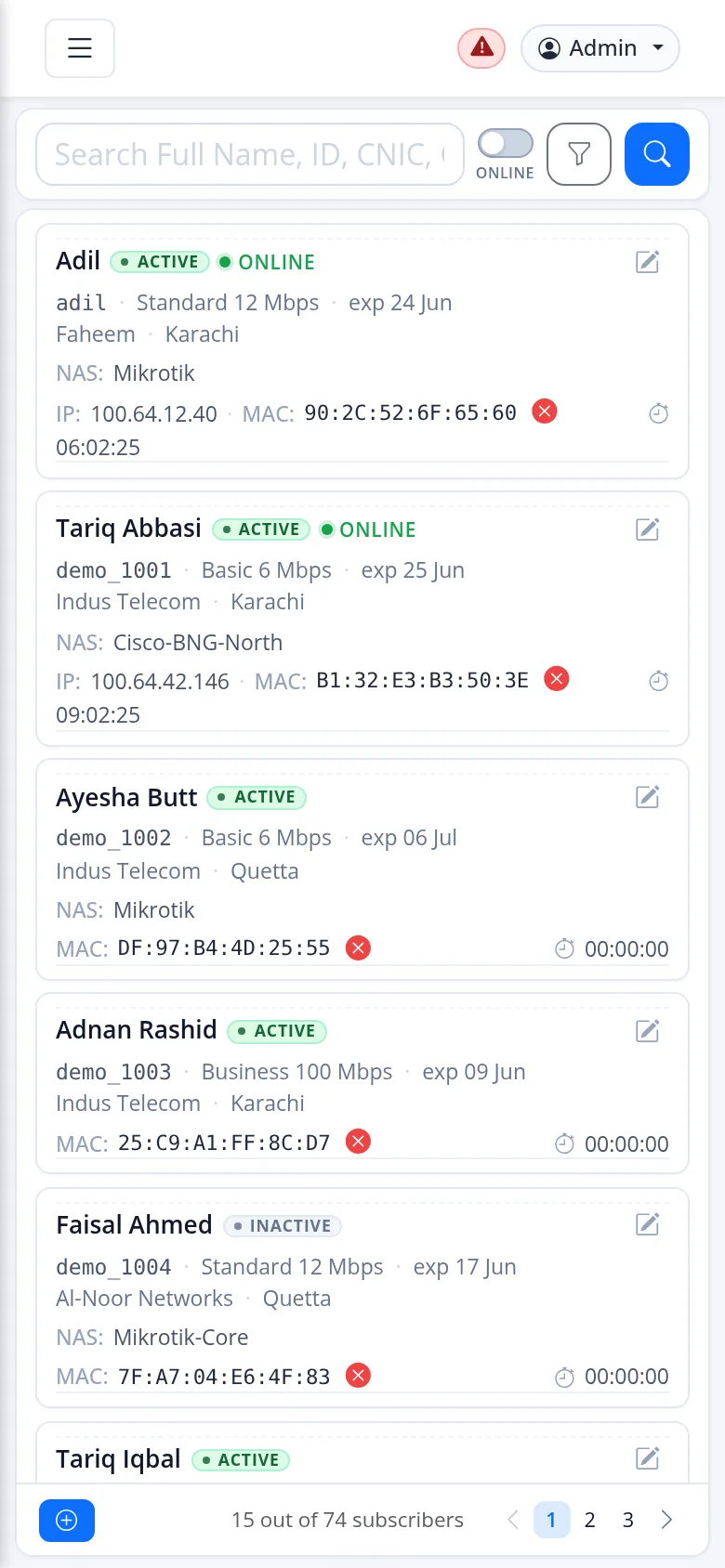Clear Faisal Ahmed's MAC address
The width and height of the screenshot is (725, 1568).
tap(358, 1376)
